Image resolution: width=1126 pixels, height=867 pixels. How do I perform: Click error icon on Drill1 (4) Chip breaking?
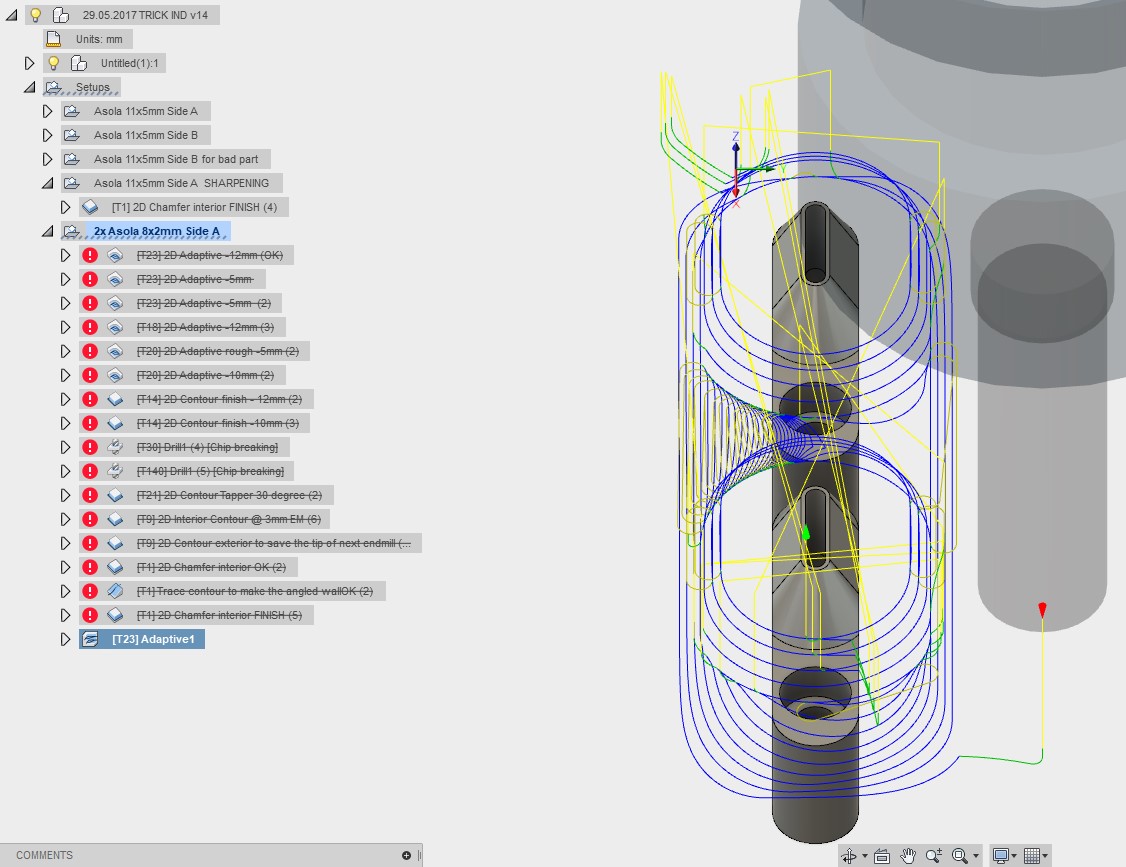click(90, 447)
